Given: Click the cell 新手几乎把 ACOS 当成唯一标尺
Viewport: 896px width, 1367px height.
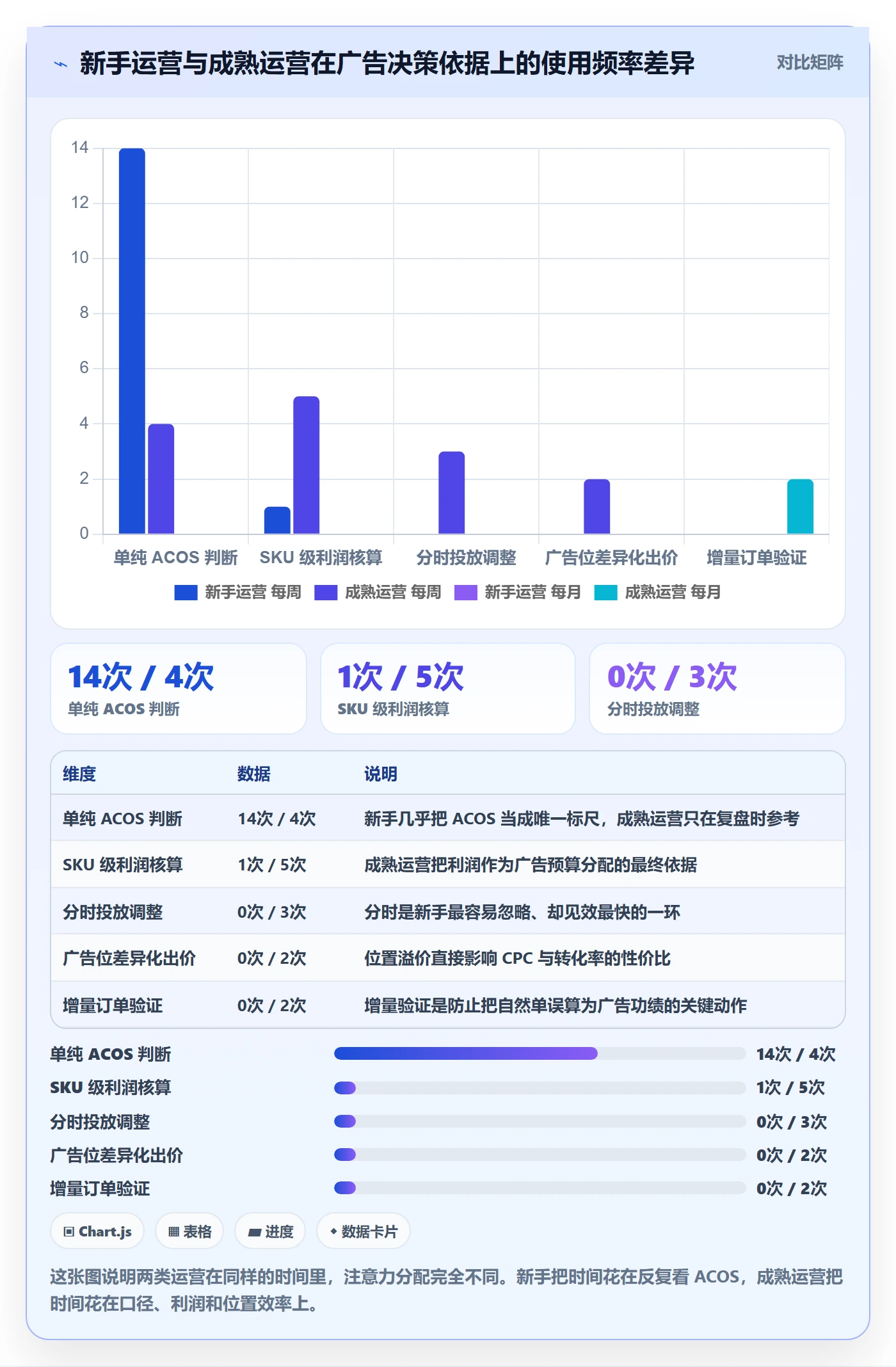Looking at the screenshot, I should click(x=582, y=819).
